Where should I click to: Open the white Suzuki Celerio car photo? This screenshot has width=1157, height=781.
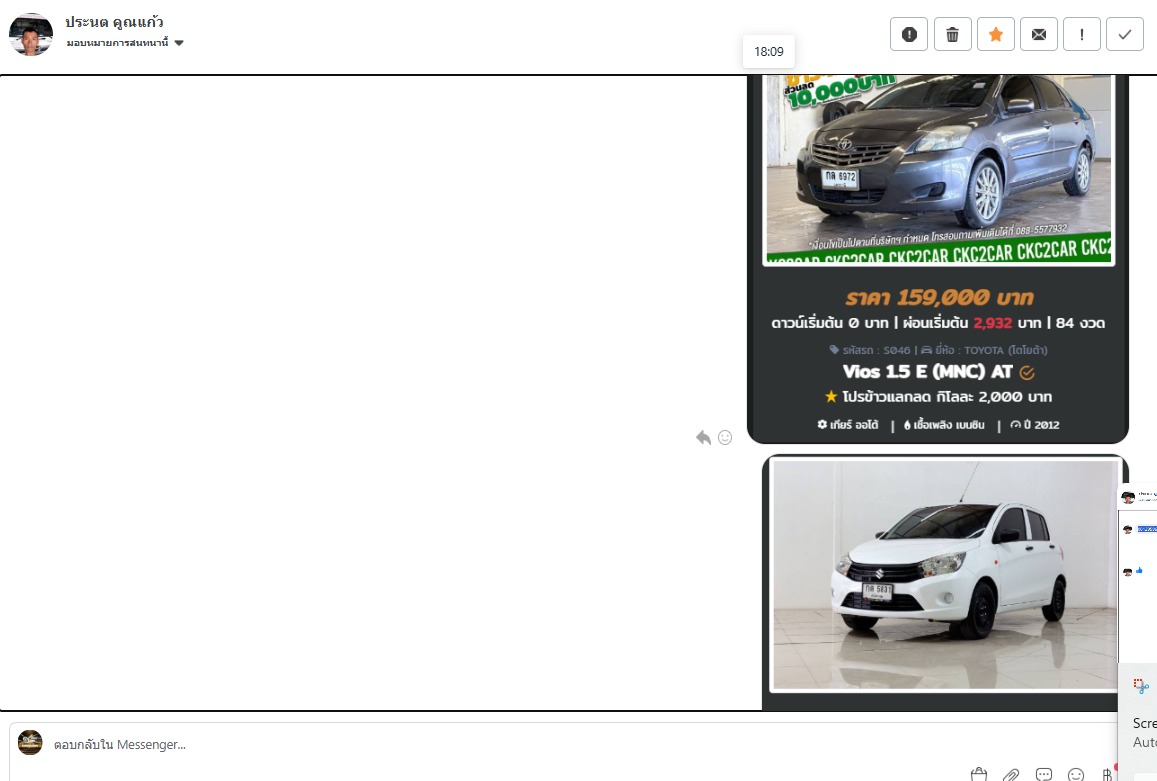[944, 575]
